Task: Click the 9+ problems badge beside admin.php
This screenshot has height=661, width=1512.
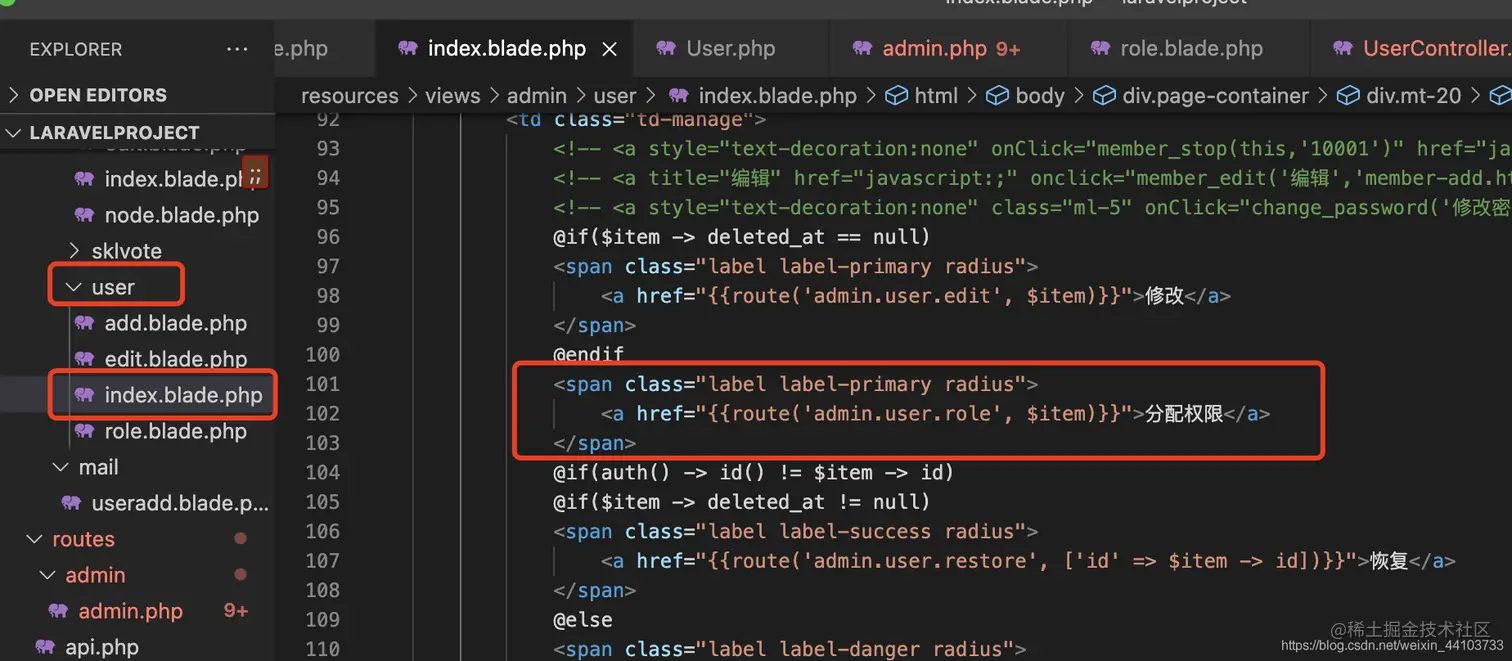Action: tap(236, 611)
